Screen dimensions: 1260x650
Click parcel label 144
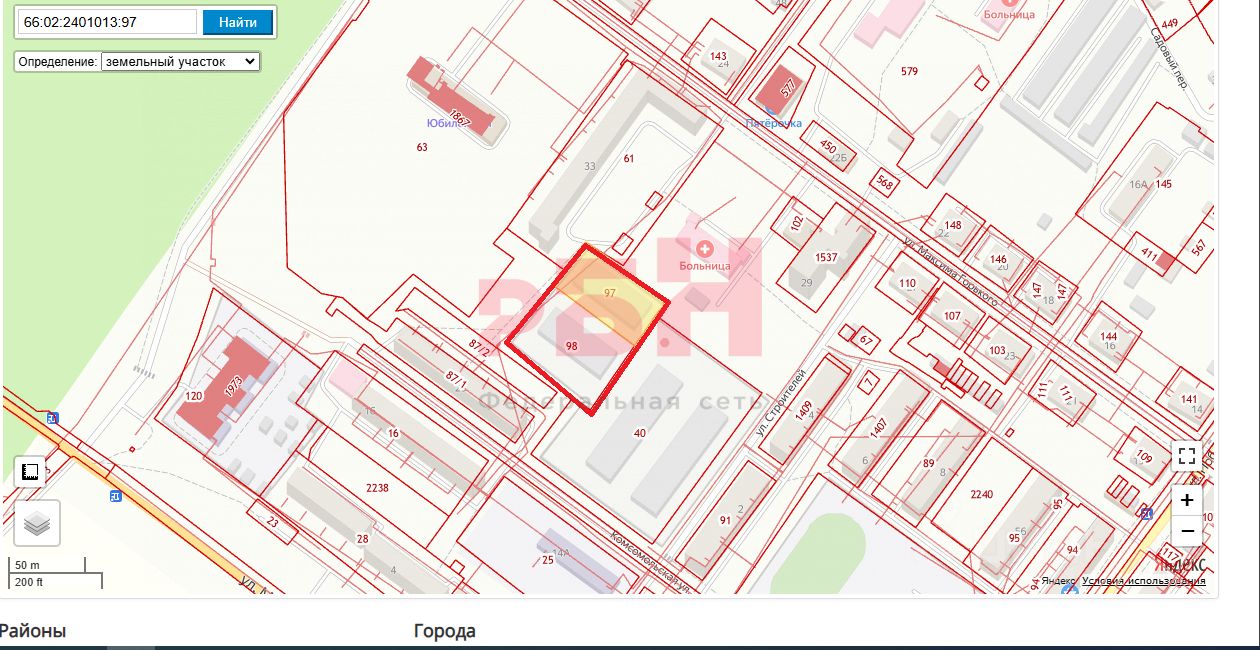tap(1108, 336)
